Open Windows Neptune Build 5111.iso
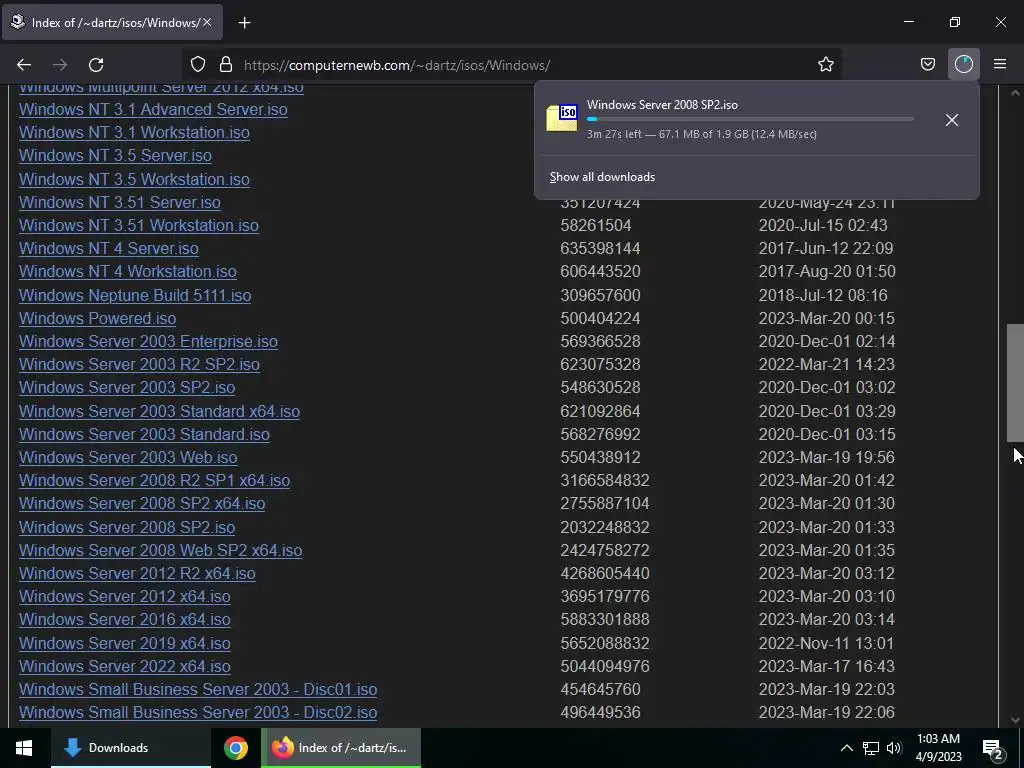 tap(135, 295)
